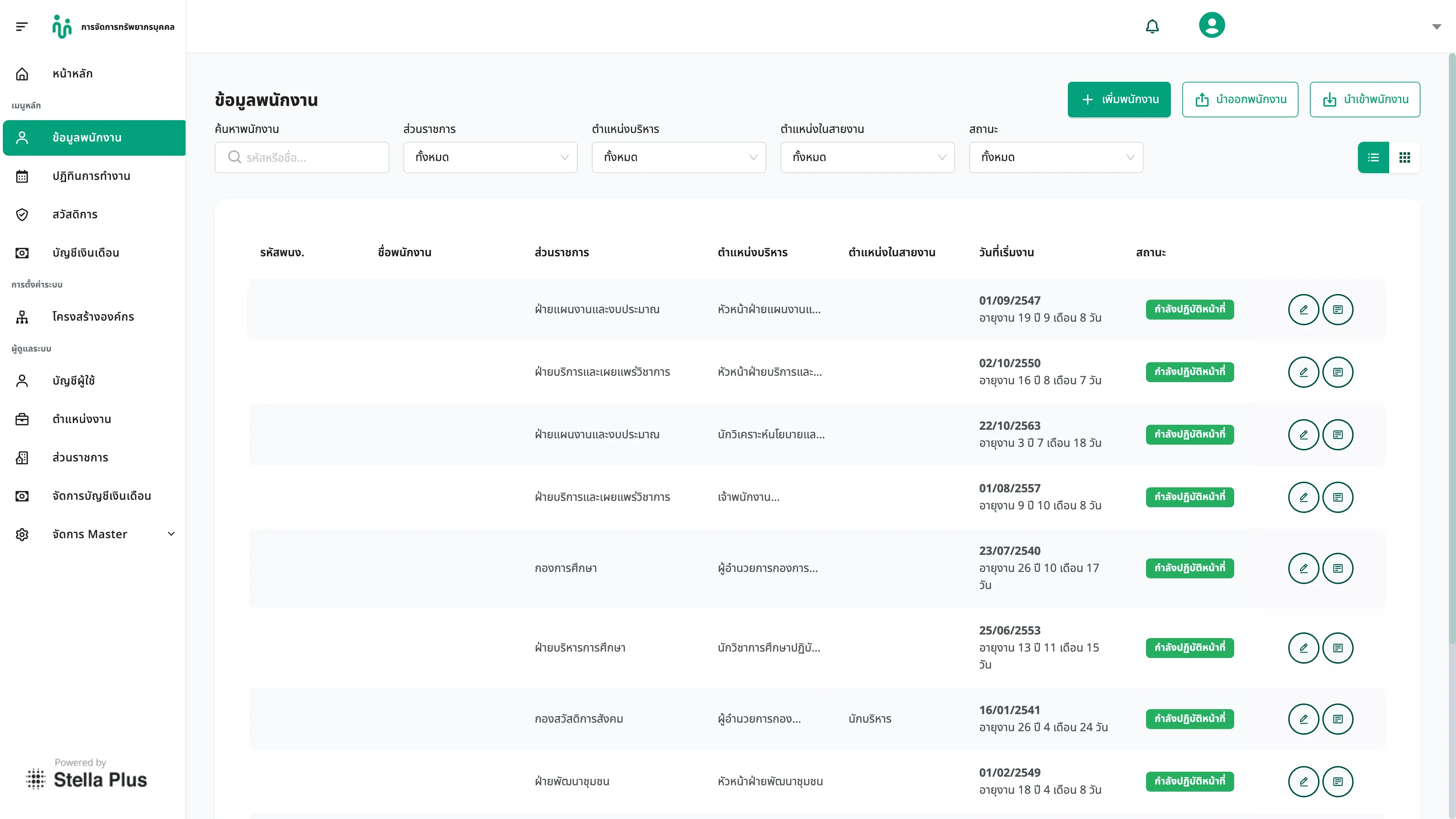
Task: Collapse the sidebar with the hamburger icon
Action: tap(22, 27)
